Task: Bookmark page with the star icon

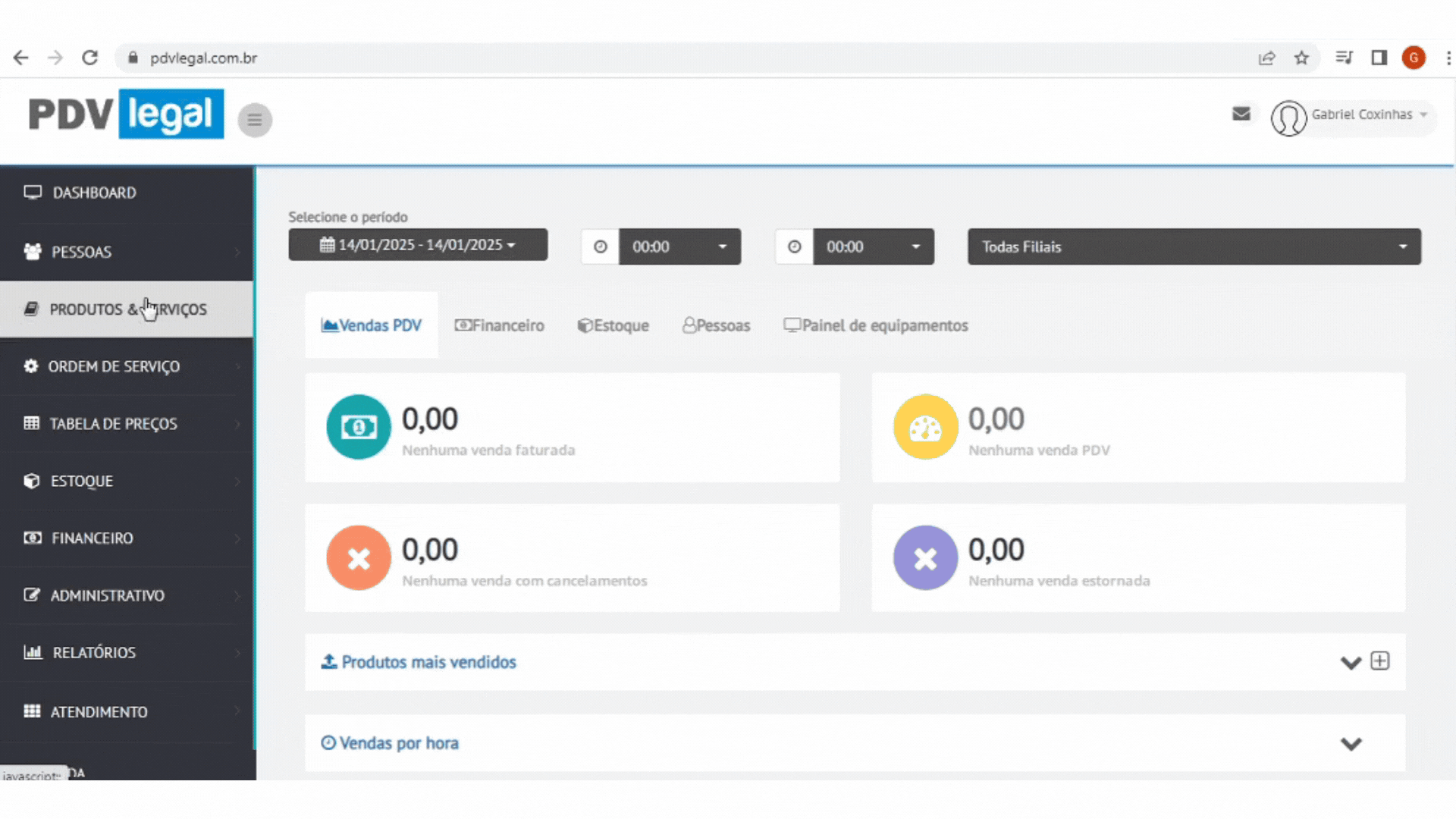Action: (1301, 58)
